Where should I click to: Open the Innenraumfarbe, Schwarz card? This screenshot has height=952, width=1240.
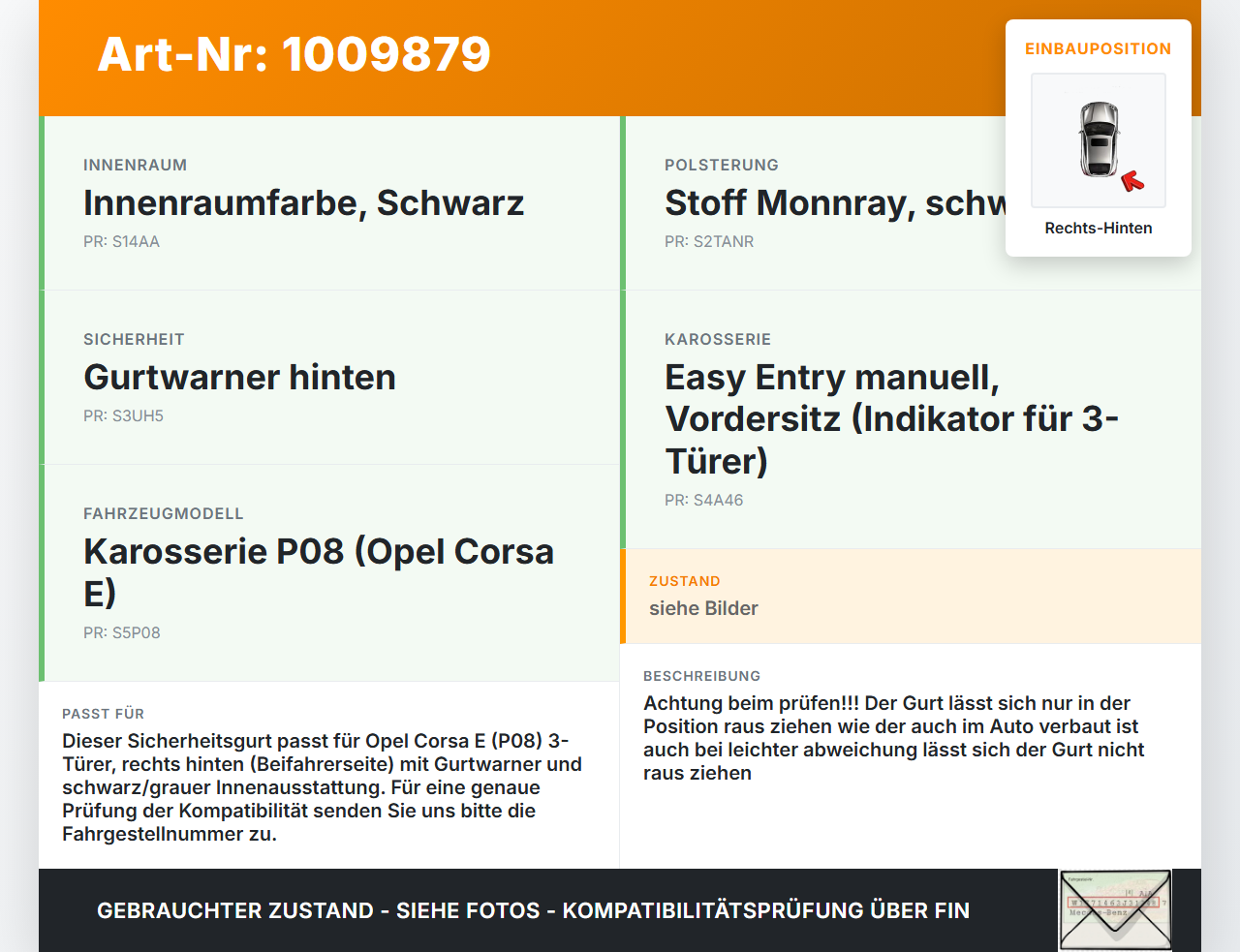click(303, 203)
